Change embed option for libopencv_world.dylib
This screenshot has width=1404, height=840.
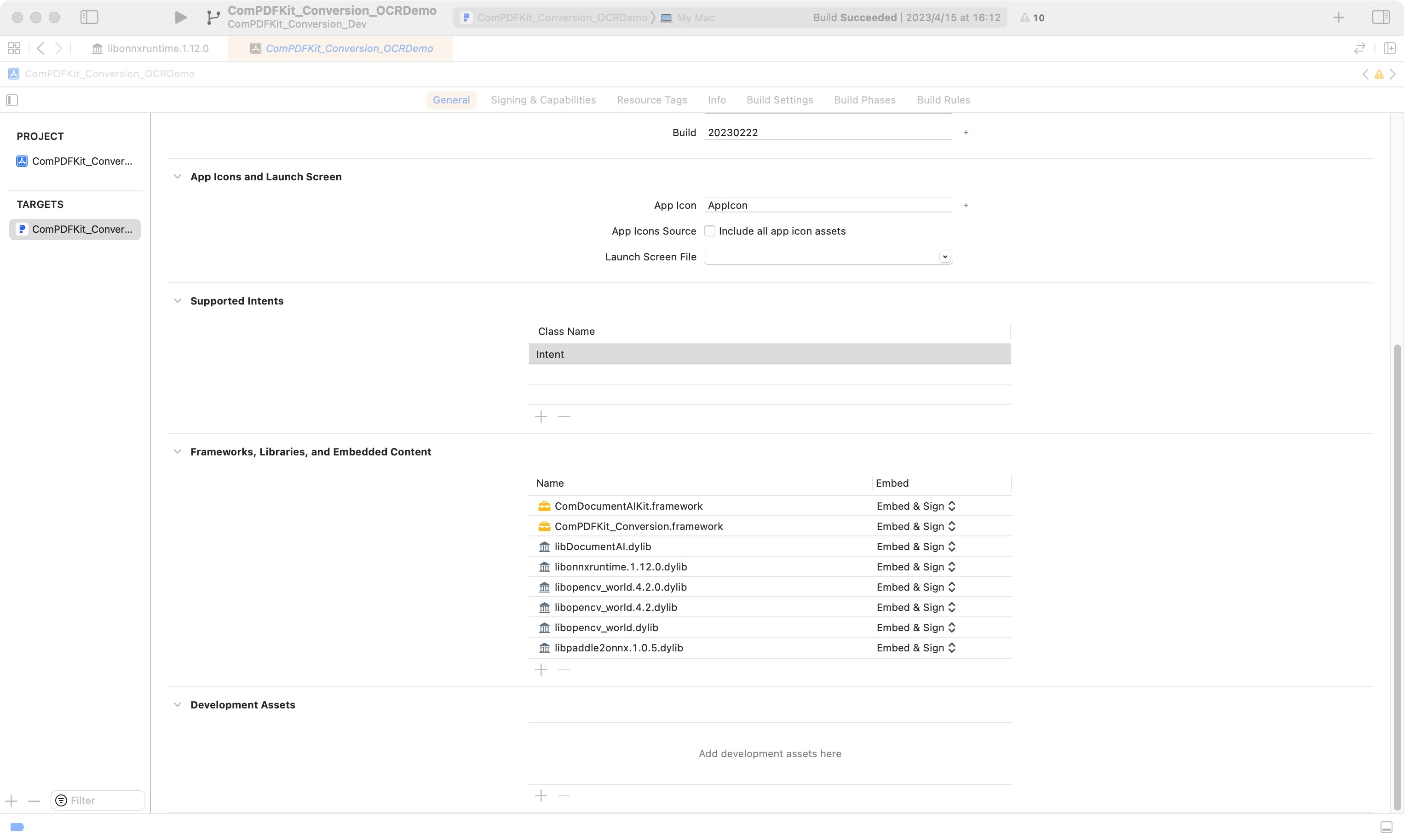click(x=916, y=628)
